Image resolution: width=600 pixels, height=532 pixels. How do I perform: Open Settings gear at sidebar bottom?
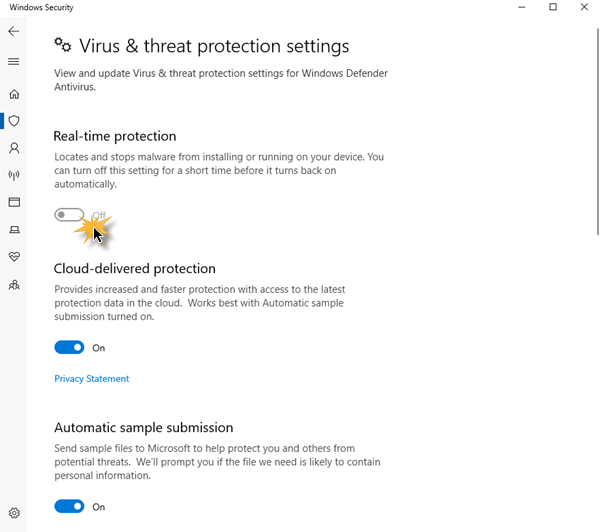pyautogui.click(x=14, y=513)
